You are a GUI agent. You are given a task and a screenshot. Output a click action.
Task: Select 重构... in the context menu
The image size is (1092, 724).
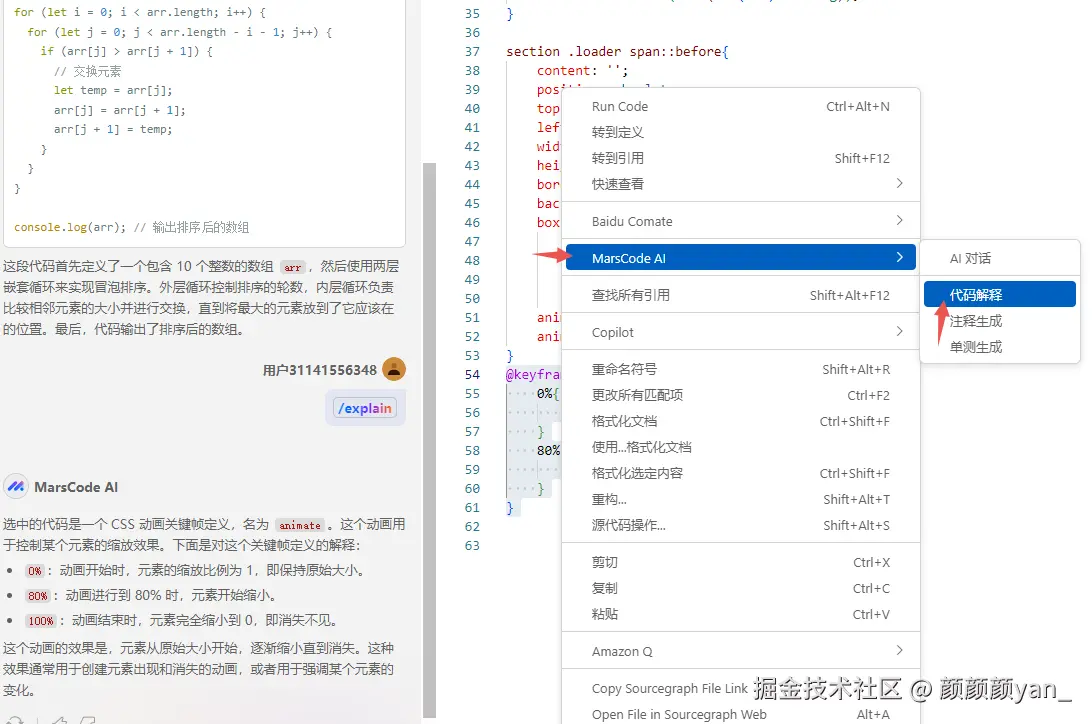[741, 499]
